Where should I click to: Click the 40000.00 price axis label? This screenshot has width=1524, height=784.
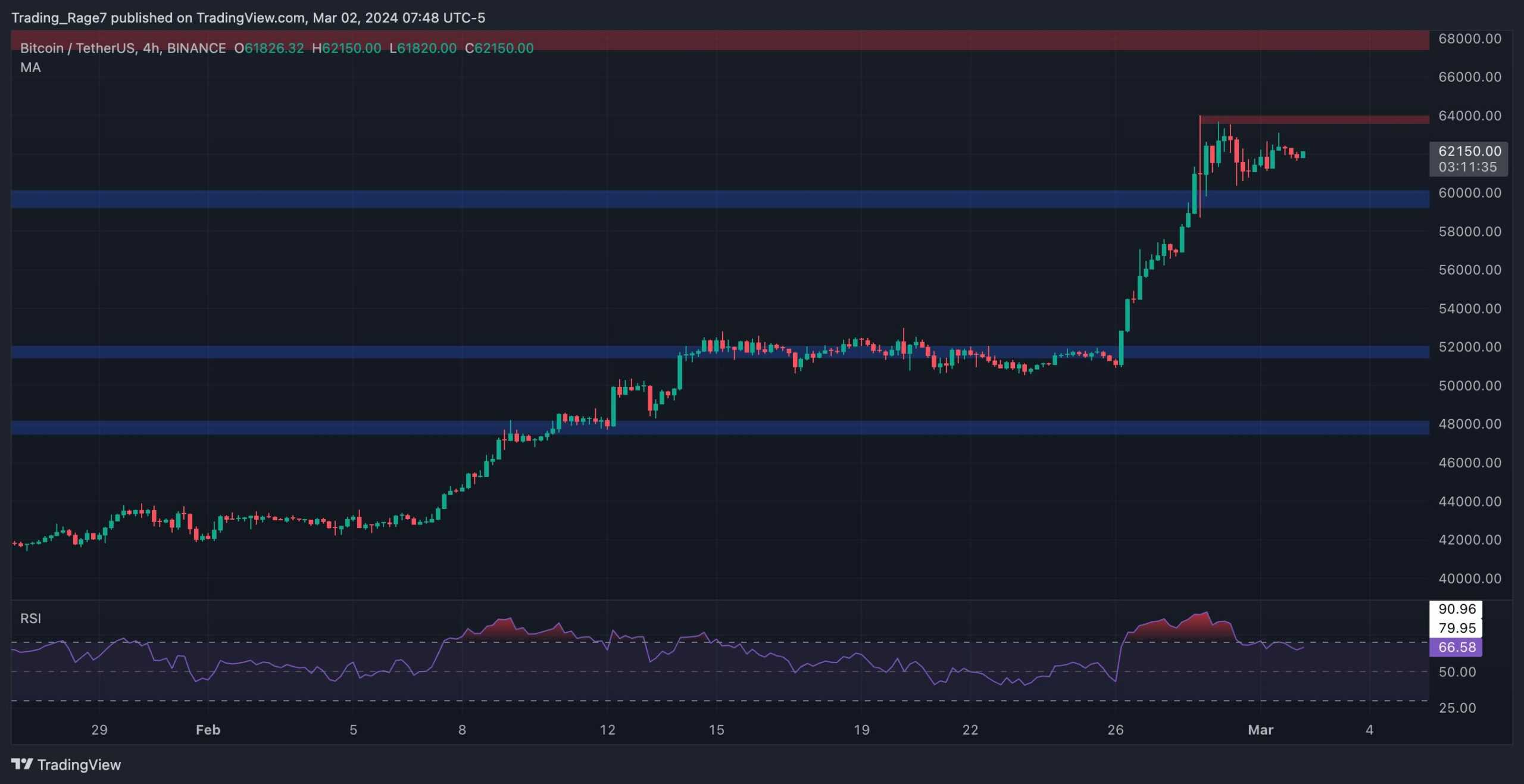point(1469,579)
